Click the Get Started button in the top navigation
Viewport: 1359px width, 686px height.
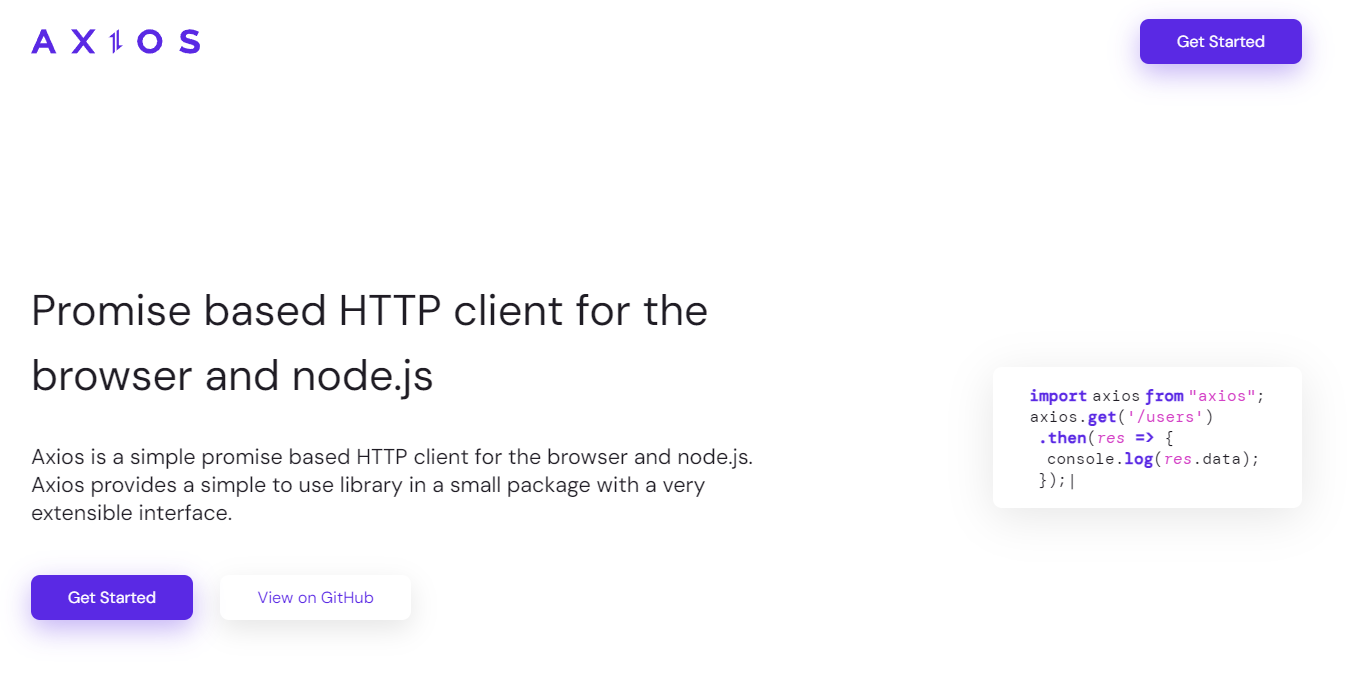tap(1221, 41)
